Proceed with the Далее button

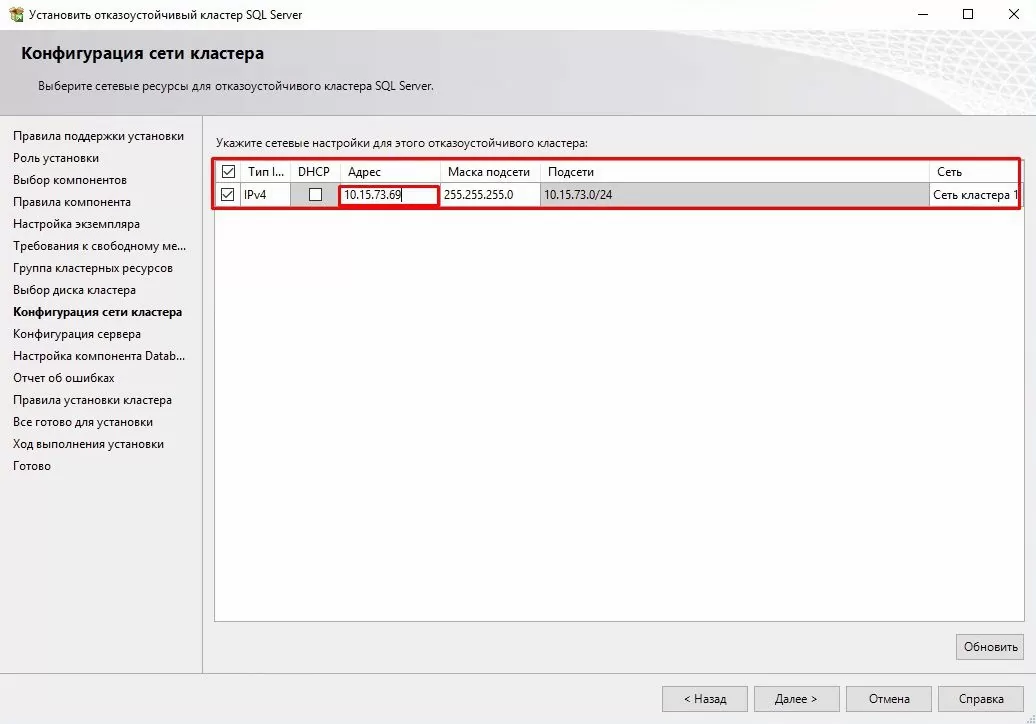[797, 699]
